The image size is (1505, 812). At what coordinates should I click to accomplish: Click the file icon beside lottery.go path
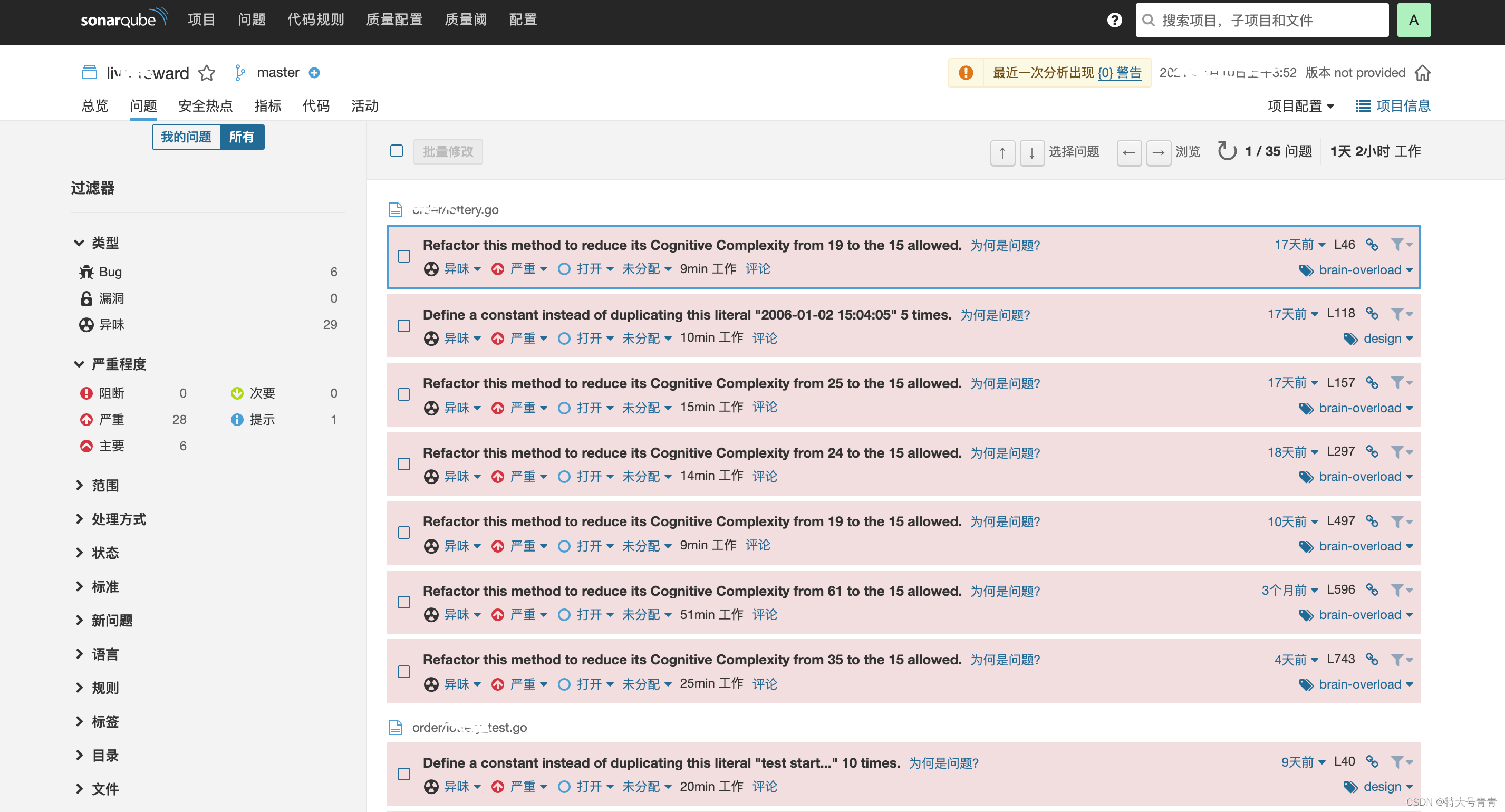coord(395,210)
